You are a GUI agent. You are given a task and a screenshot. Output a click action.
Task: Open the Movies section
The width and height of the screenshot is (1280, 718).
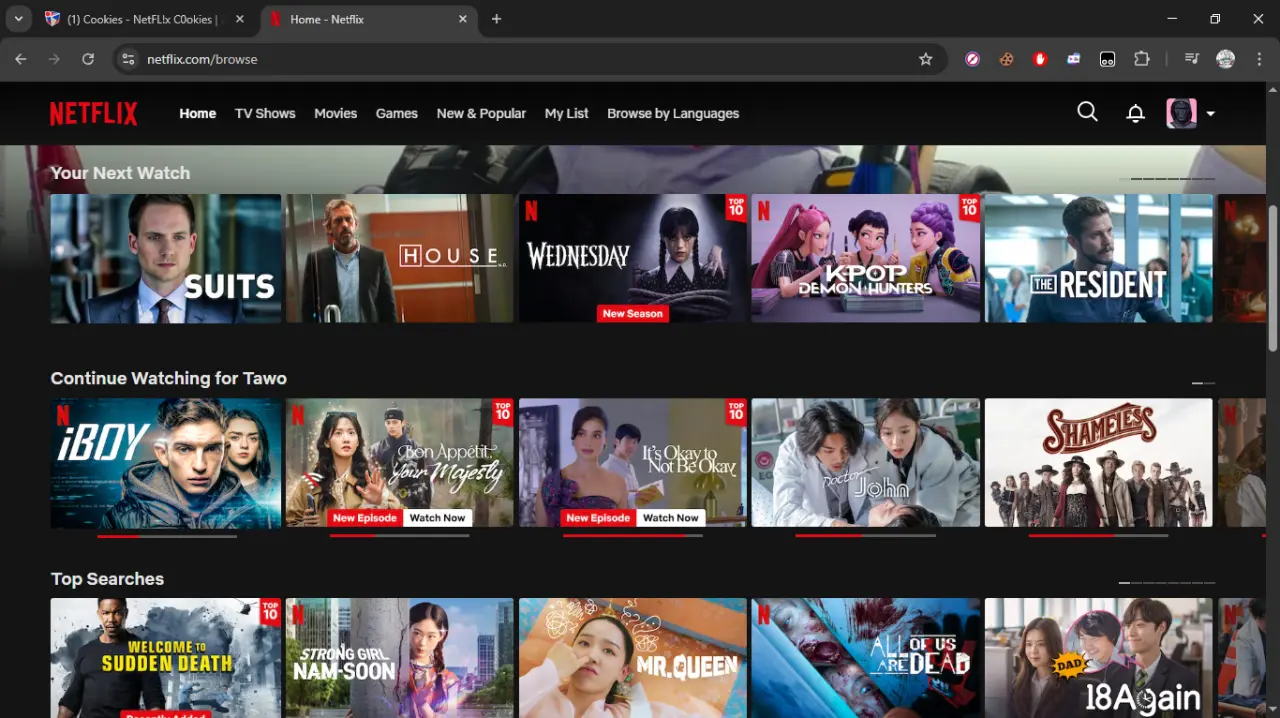coord(335,113)
